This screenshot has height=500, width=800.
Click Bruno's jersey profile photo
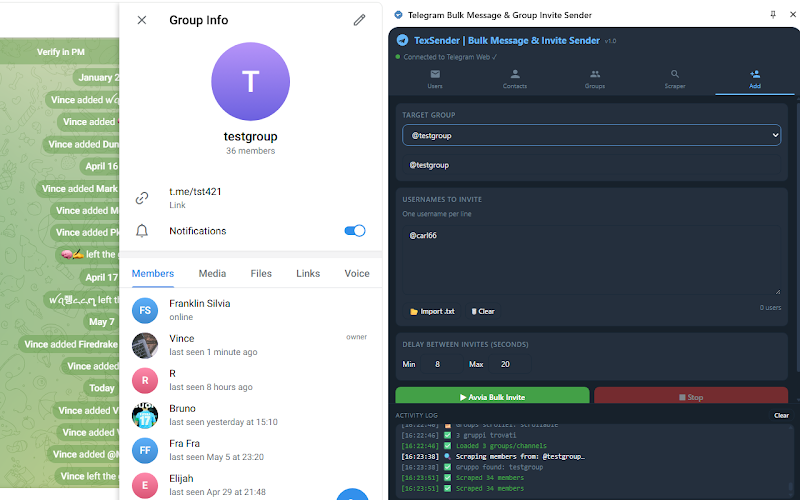[145, 415]
